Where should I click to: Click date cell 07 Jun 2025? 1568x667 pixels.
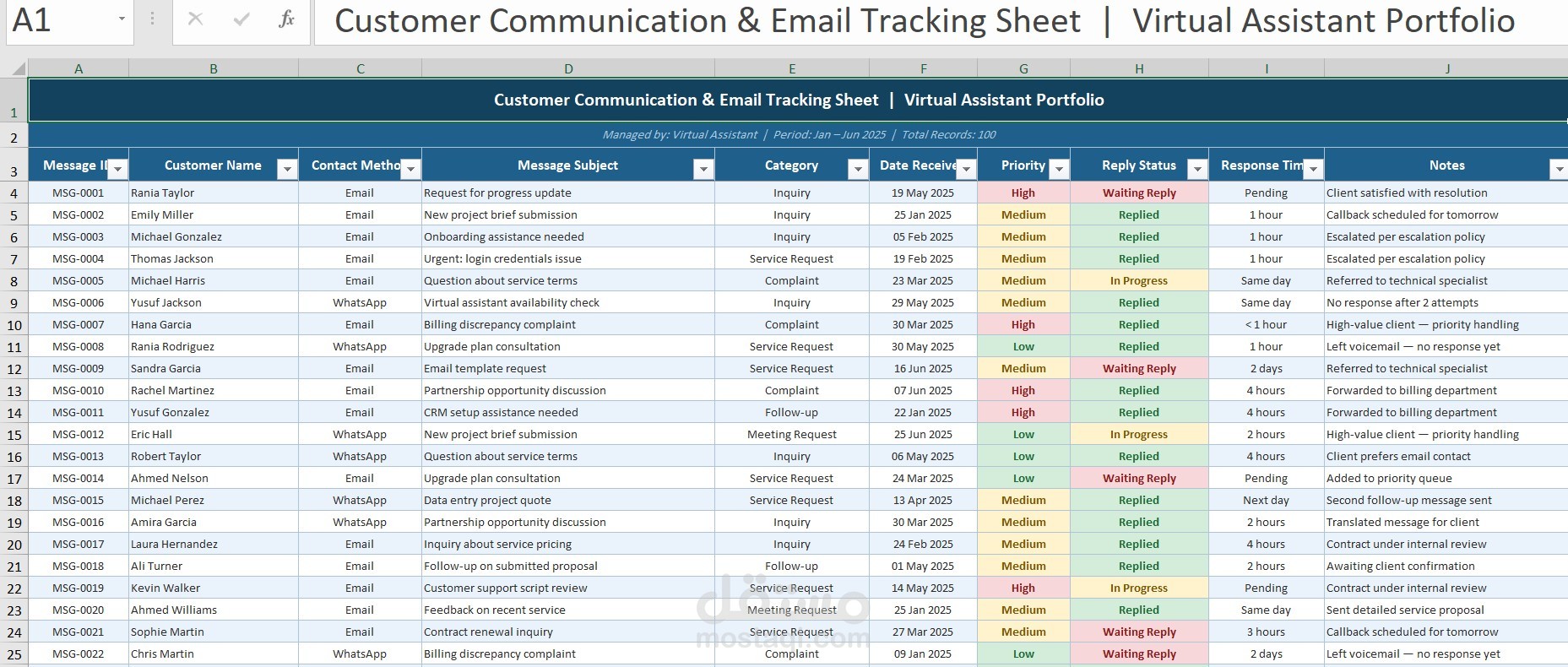923,390
